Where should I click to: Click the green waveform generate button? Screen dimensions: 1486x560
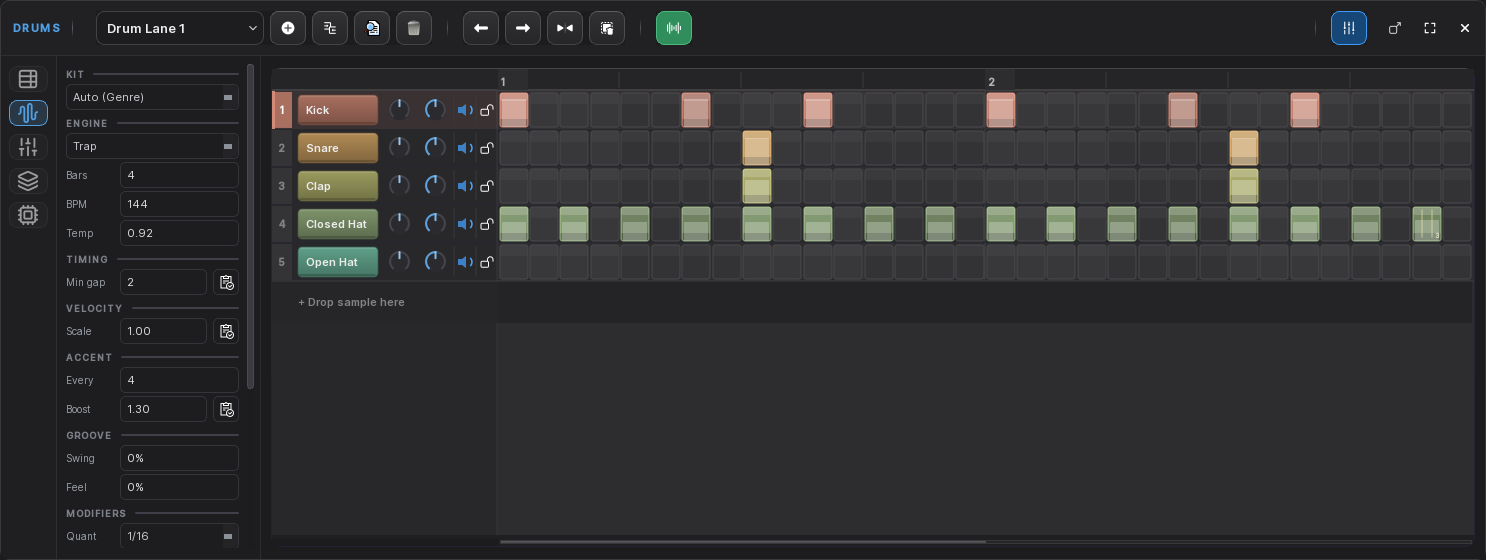674,28
